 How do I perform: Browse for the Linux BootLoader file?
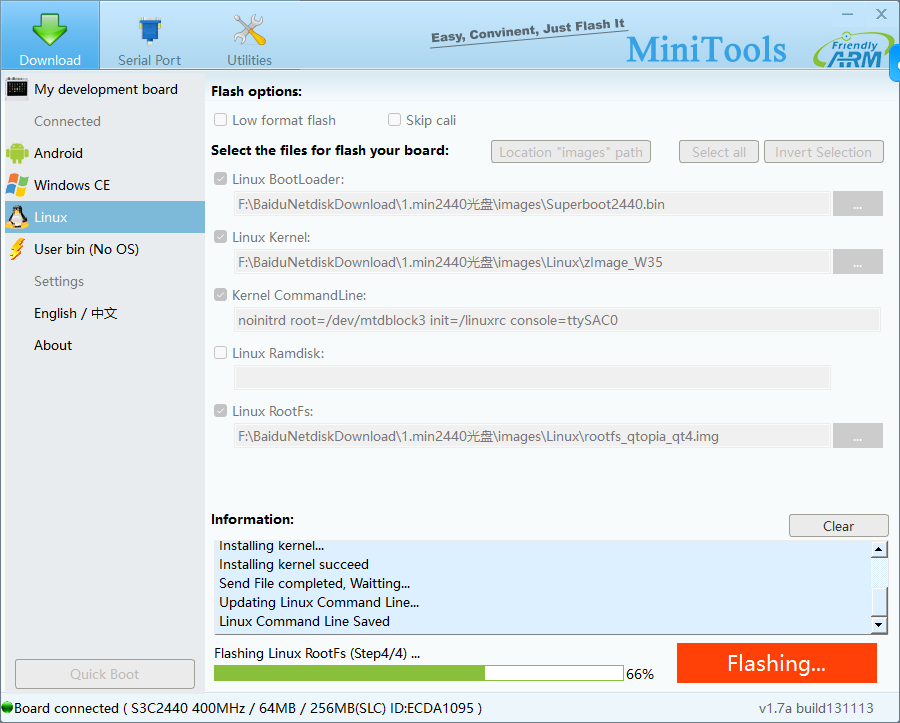pyautogui.click(x=858, y=204)
